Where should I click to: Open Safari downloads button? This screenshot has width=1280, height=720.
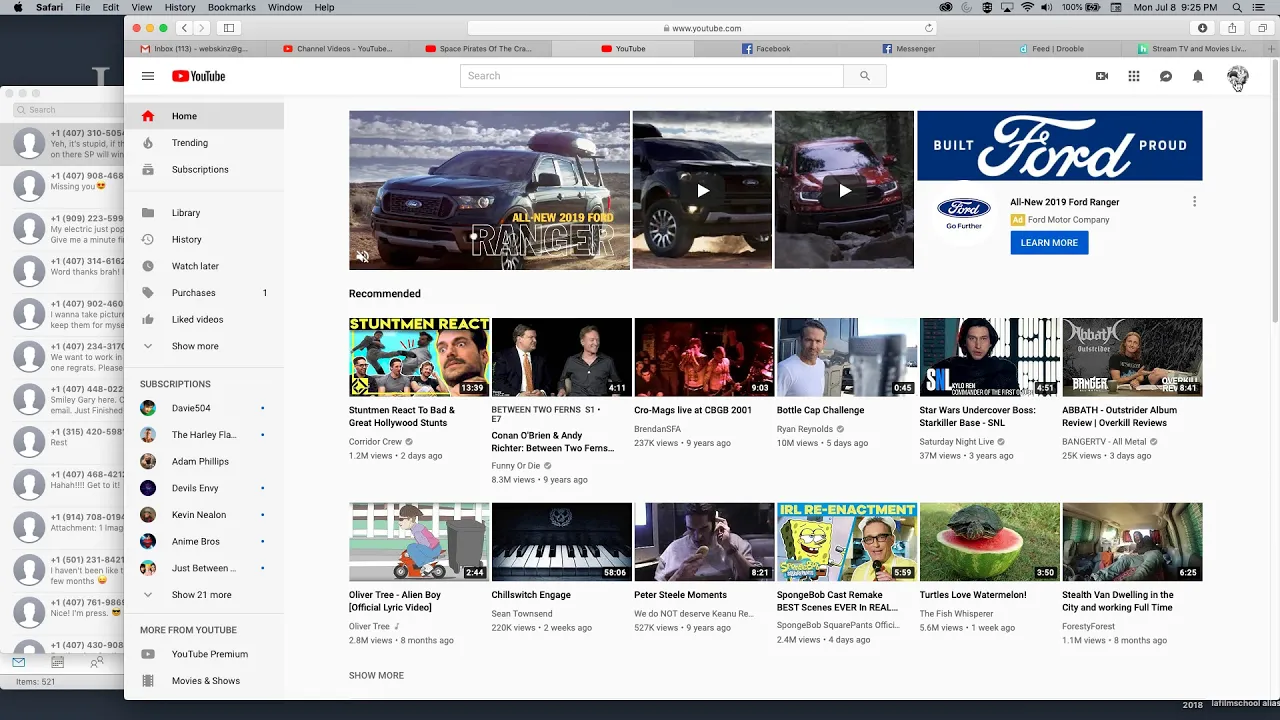click(1203, 28)
